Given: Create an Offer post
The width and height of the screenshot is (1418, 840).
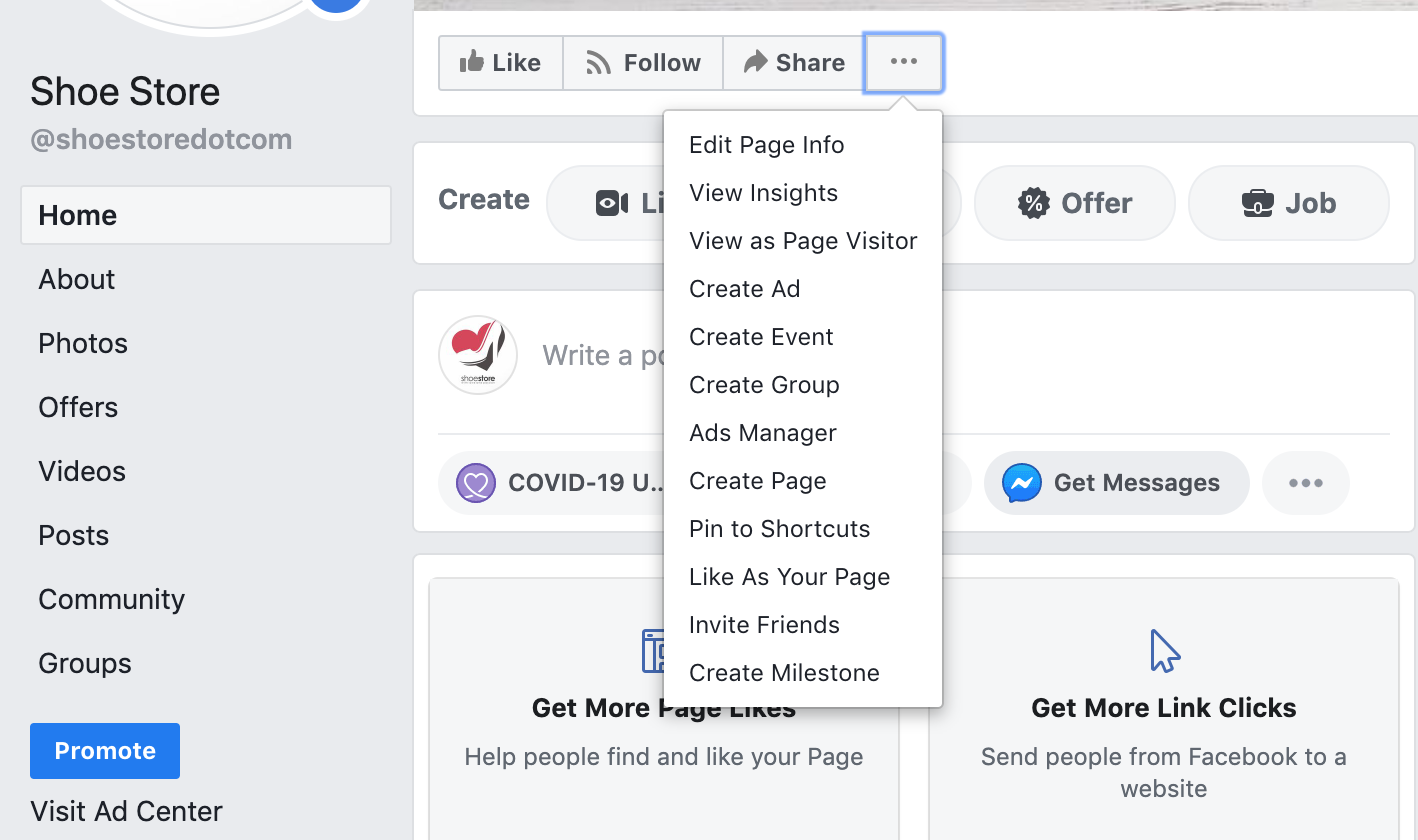Looking at the screenshot, I should [1075, 203].
